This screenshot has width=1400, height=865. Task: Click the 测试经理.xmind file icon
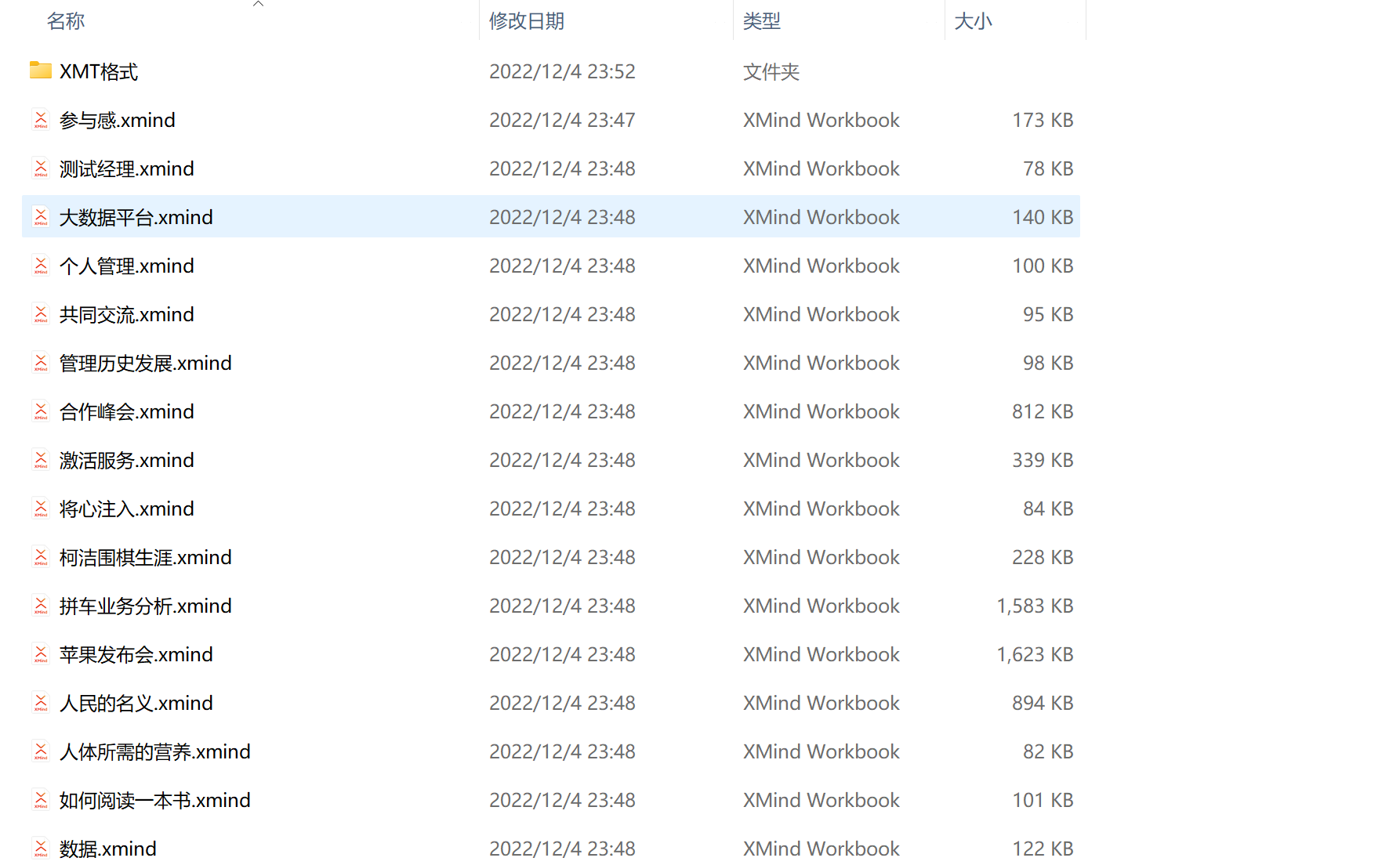41,168
